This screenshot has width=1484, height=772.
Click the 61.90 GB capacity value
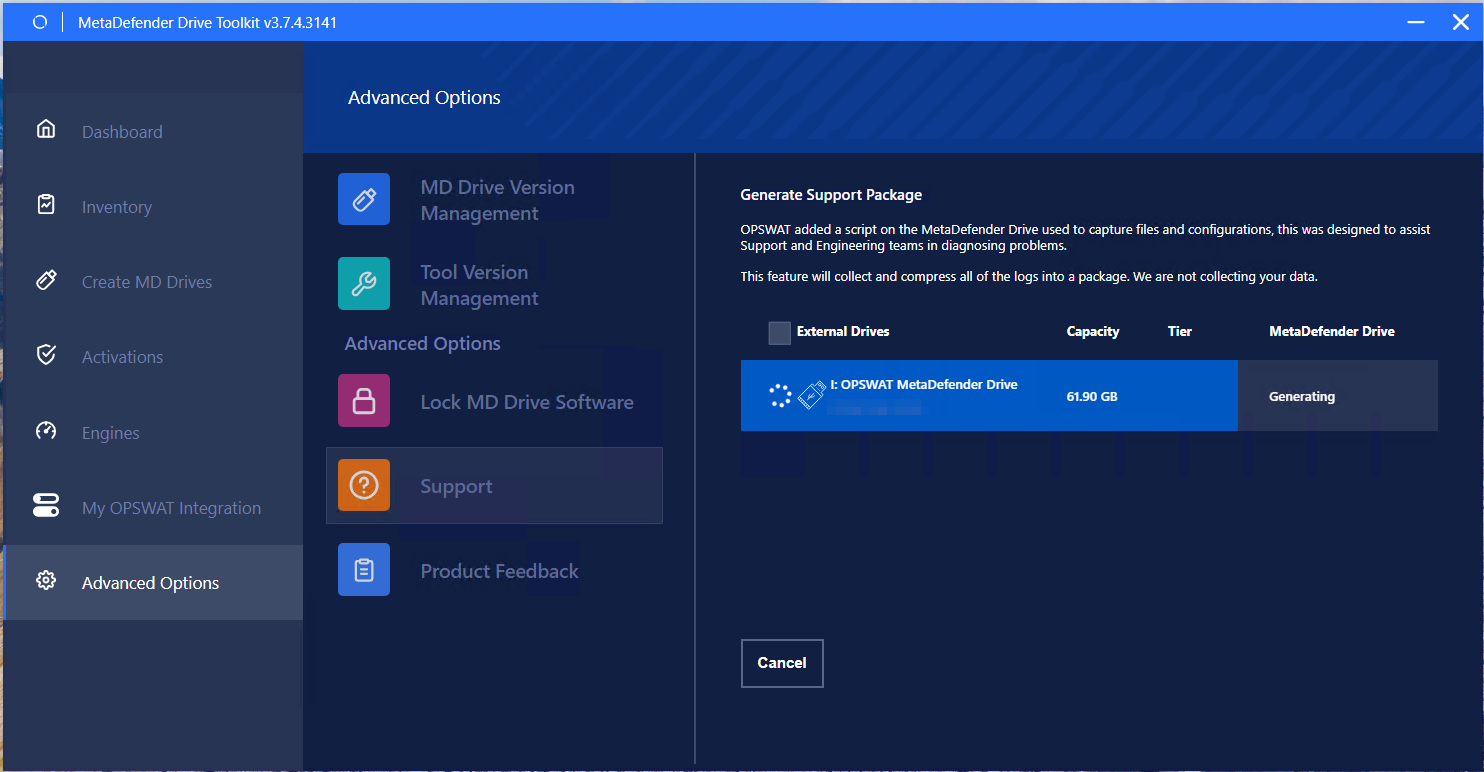click(1092, 396)
